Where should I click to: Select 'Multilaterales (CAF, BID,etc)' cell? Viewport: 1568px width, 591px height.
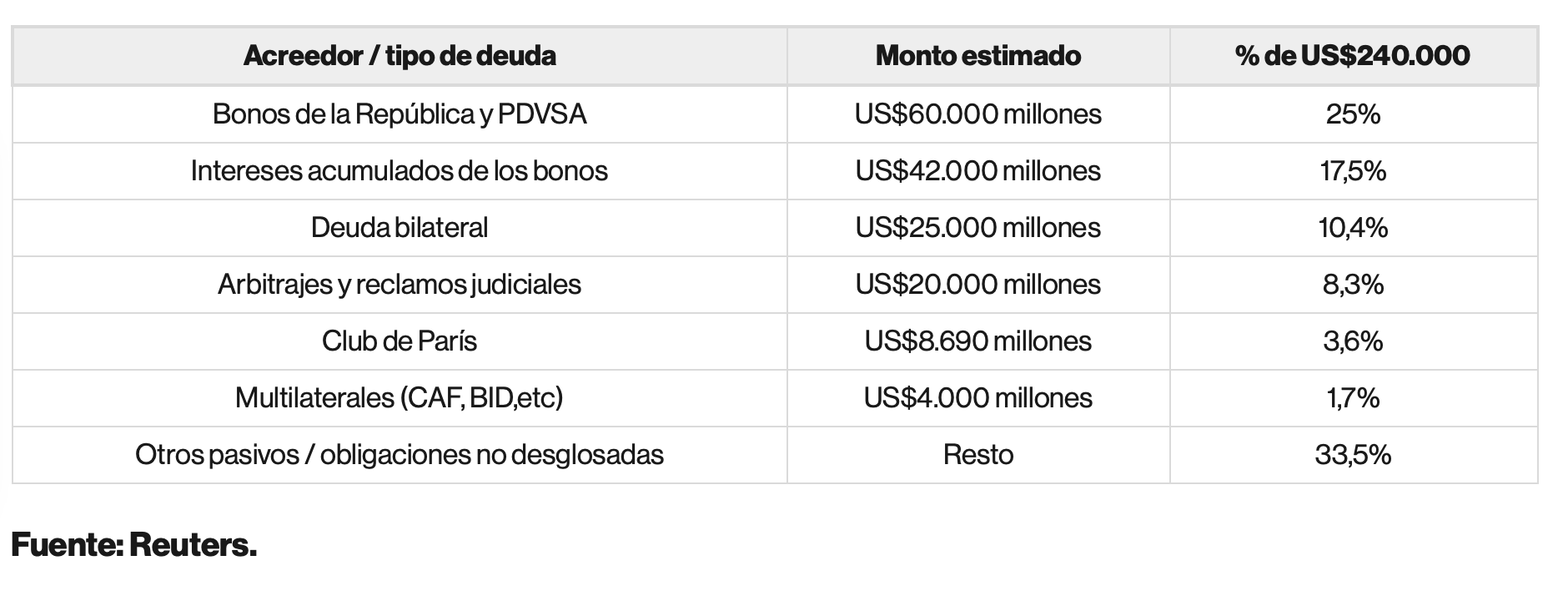[x=400, y=397]
